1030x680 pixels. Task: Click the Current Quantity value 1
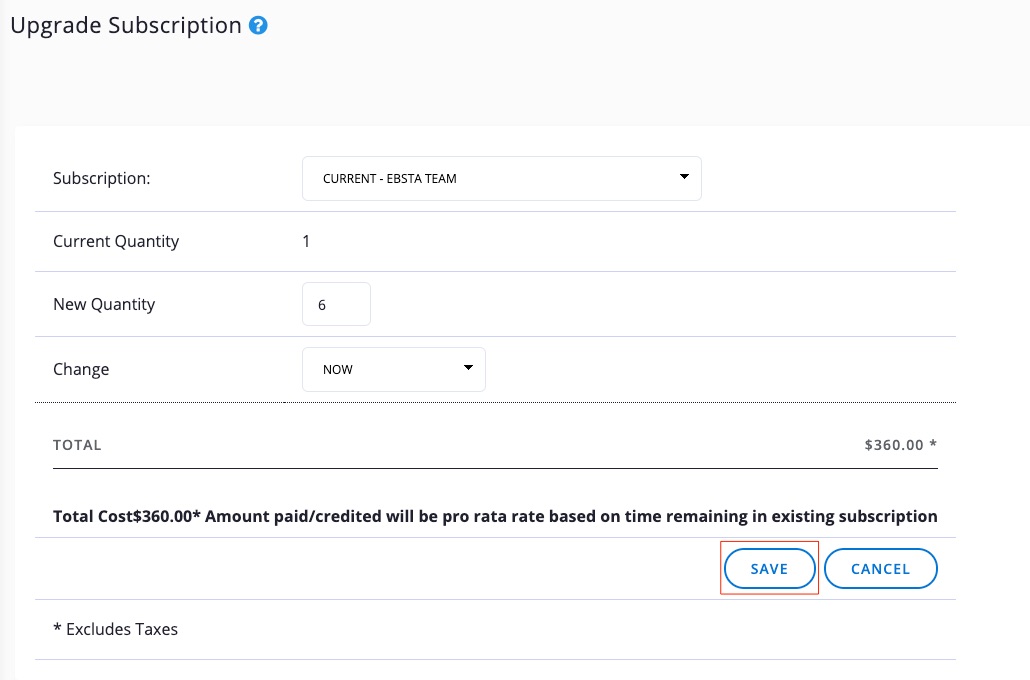306,241
